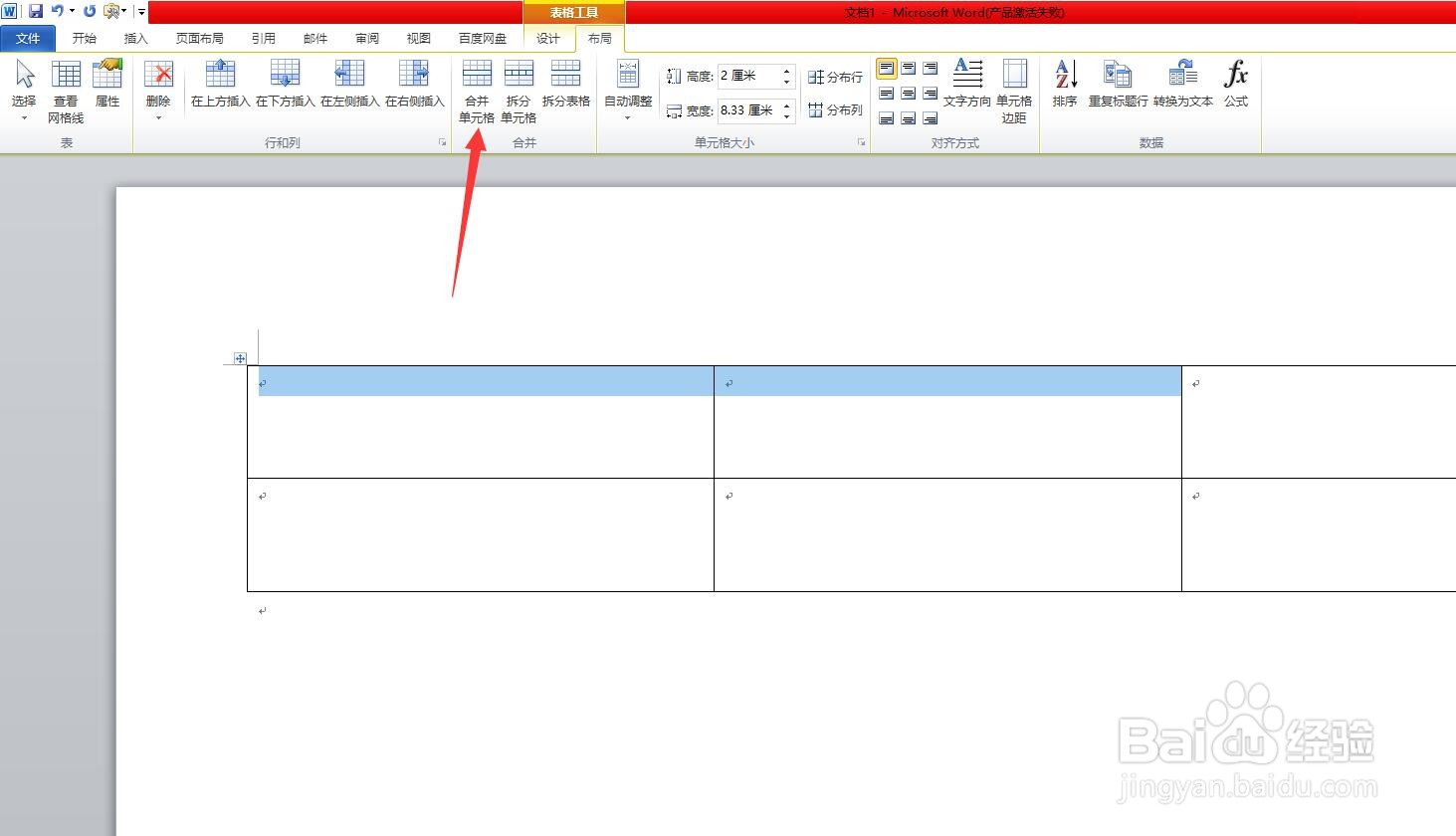The width and height of the screenshot is (1456, 836).
Task: Switch to the 插入 tab
Action: click(135, 38)
